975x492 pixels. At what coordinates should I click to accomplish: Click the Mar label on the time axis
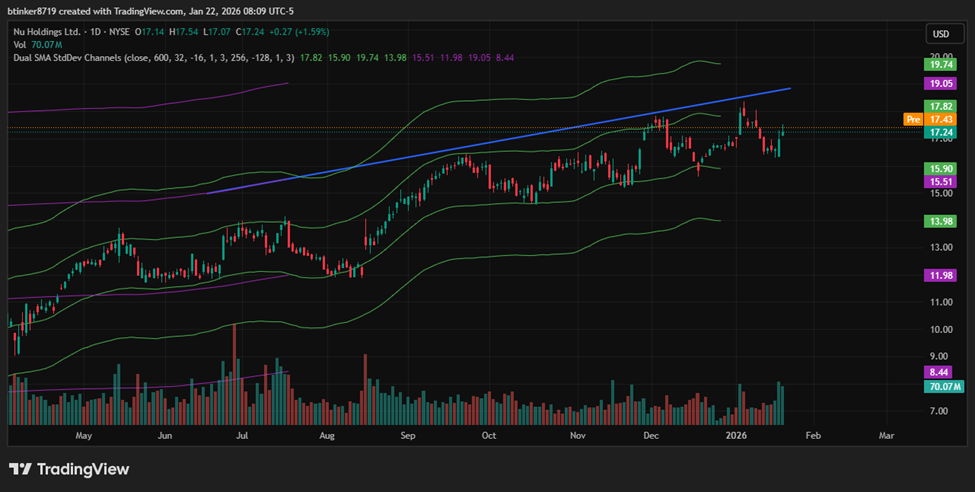click(x=886, y=436)
